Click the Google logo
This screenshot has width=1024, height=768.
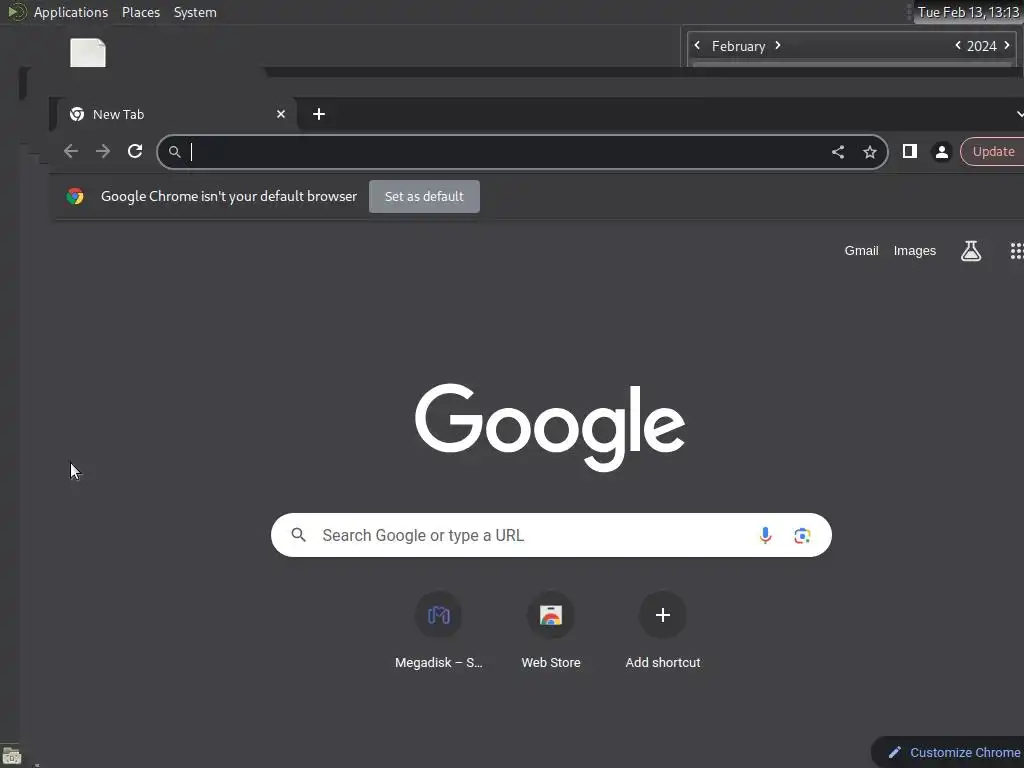coord(550,426)
